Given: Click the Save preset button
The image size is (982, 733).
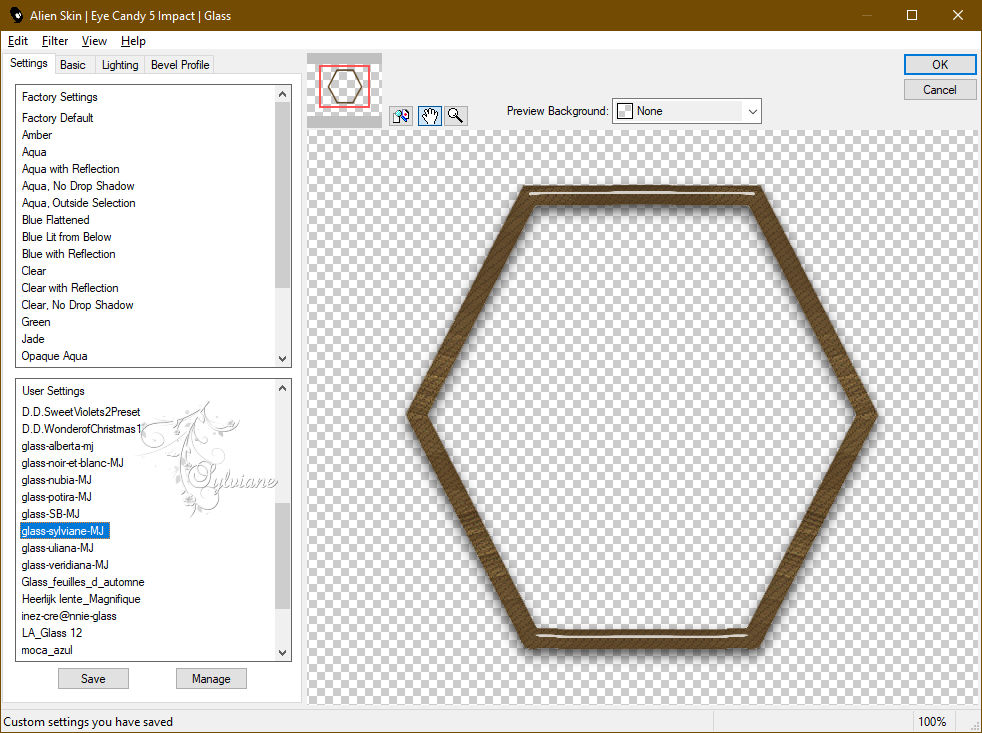Looking at the screenshot, I should (93, 678).
